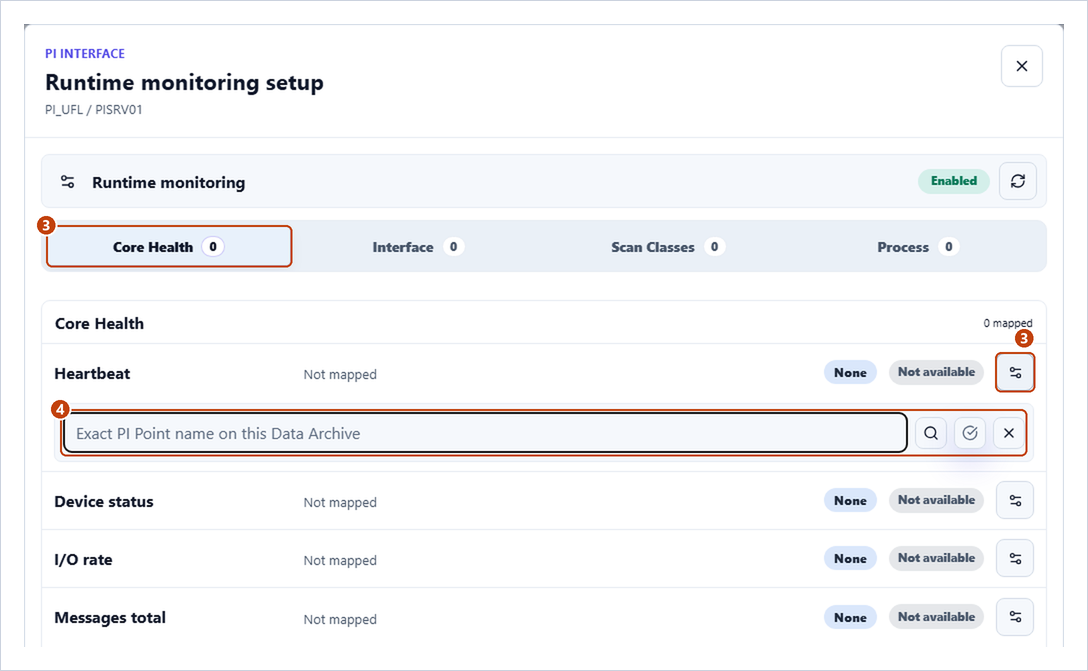This screenshot has height=671, width=1088.
Task: Click the count badge on Interface tab
Action: [453, 246]
